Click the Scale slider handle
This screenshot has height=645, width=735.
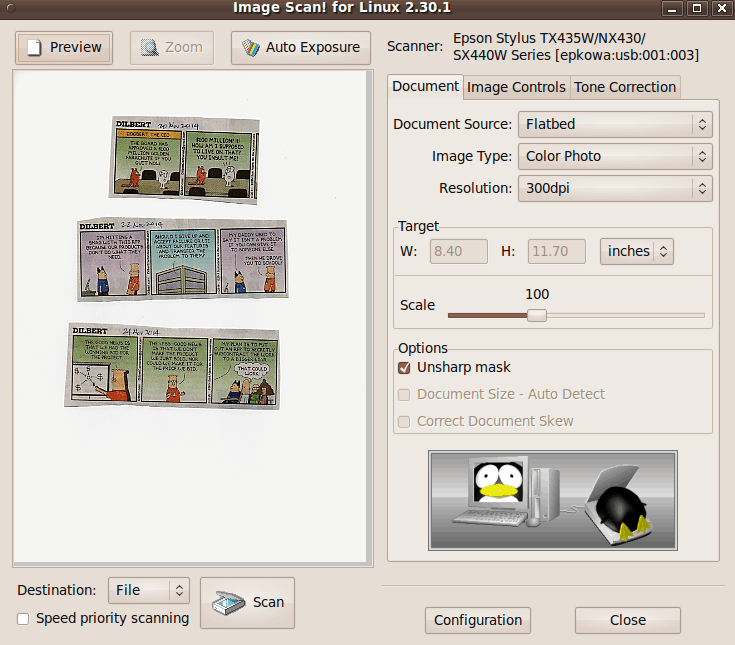point(537,315)
